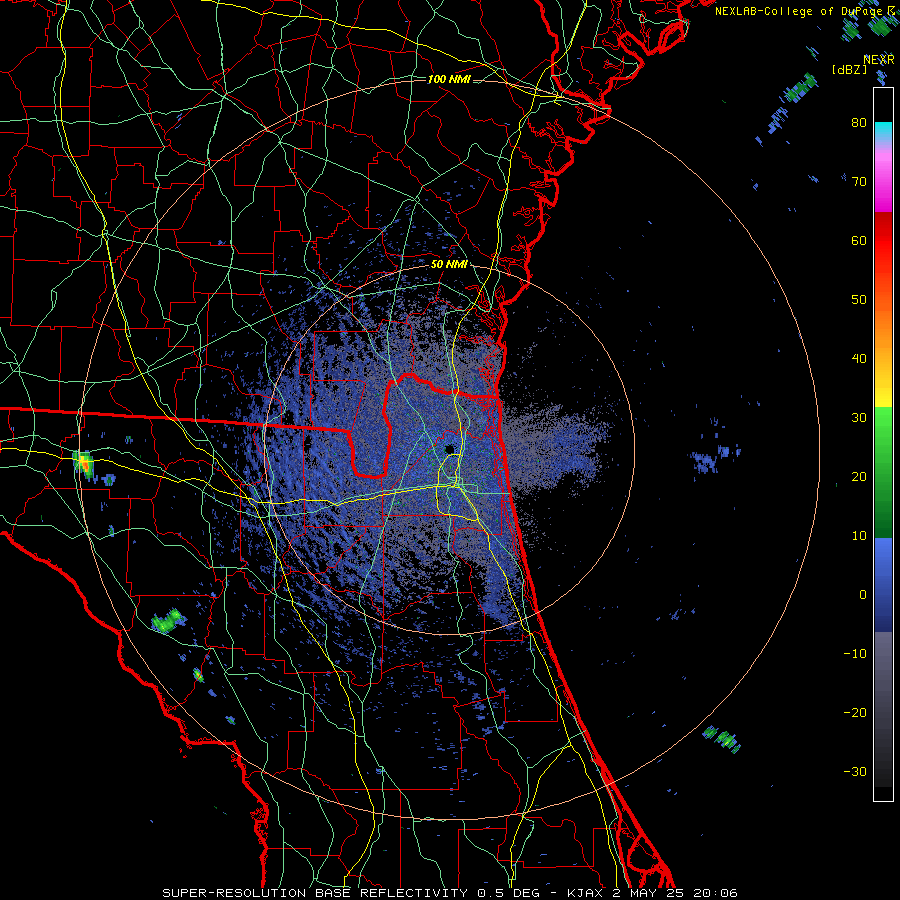The image size is (900, 900).
Task: Pick the green band of the color bar
Action: 883,472
